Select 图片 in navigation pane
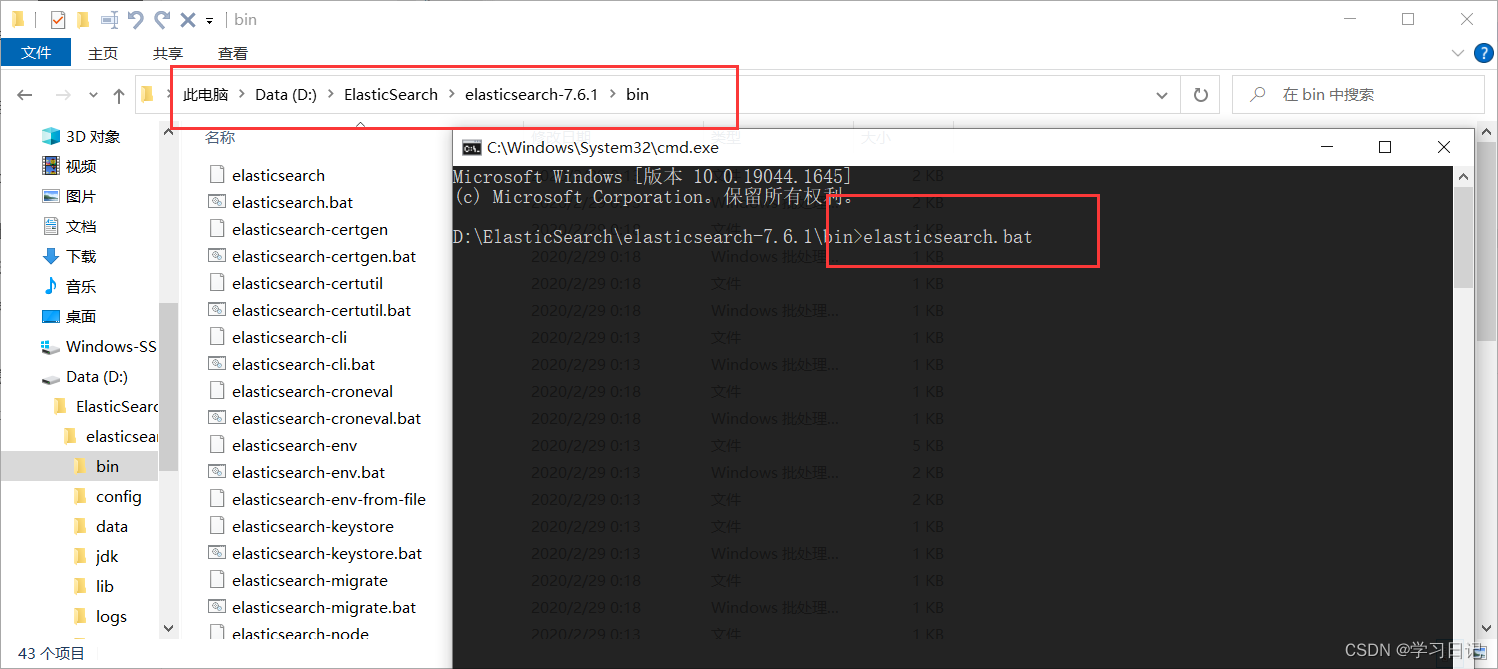The height and width of the screenshot is (669, 1498). point(69,196)
